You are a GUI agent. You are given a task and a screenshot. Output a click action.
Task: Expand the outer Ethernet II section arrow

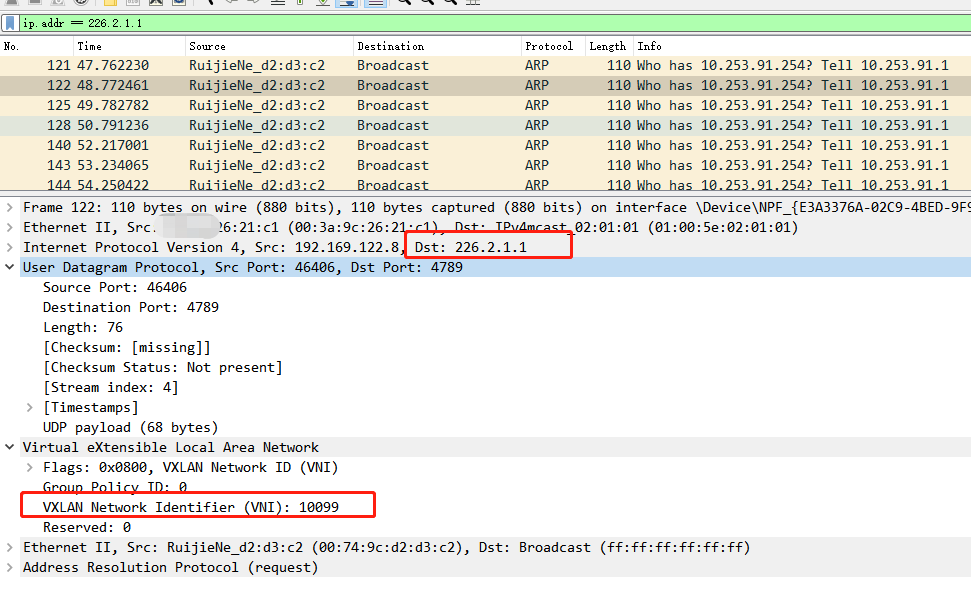(10, 227)
